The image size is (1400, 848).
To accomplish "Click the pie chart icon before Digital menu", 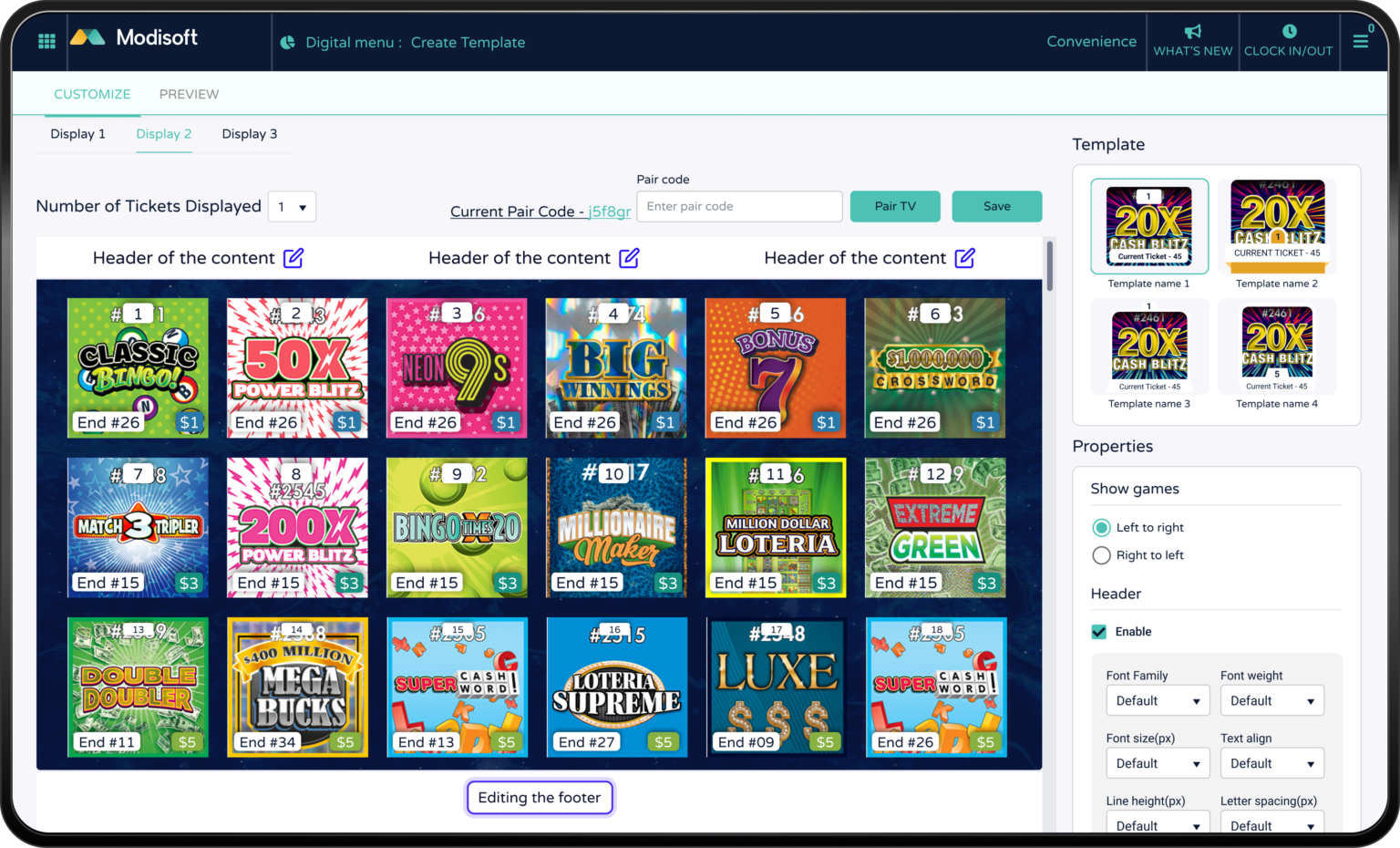I will click(x=288, y=41).
